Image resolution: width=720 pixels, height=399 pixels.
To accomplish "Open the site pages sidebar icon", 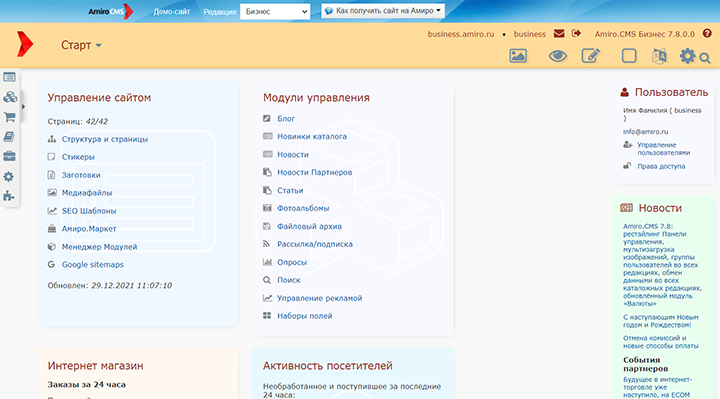I will coord(9,77).
